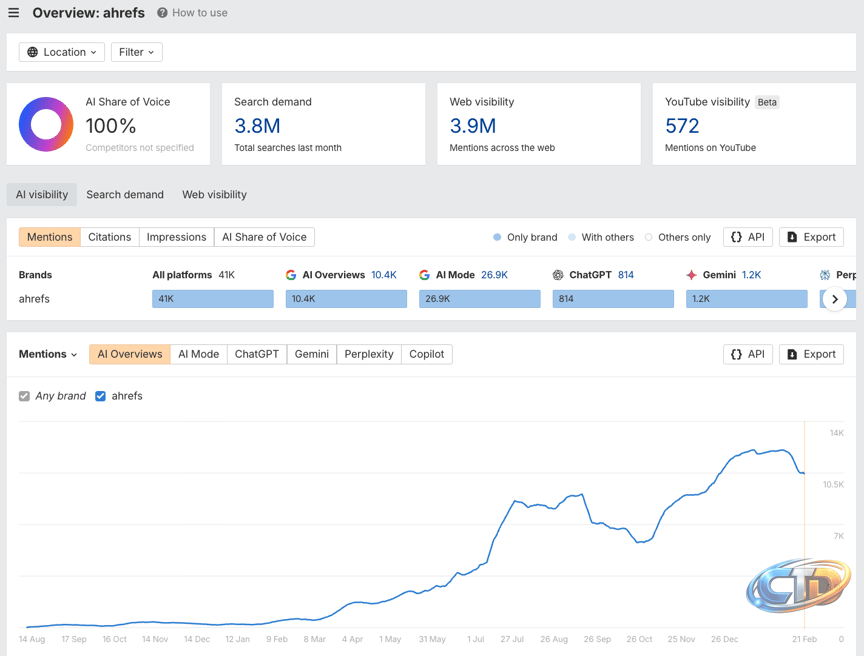Uncheck the ahrefs checkbox
864x656 pixels.
point(100,396)
